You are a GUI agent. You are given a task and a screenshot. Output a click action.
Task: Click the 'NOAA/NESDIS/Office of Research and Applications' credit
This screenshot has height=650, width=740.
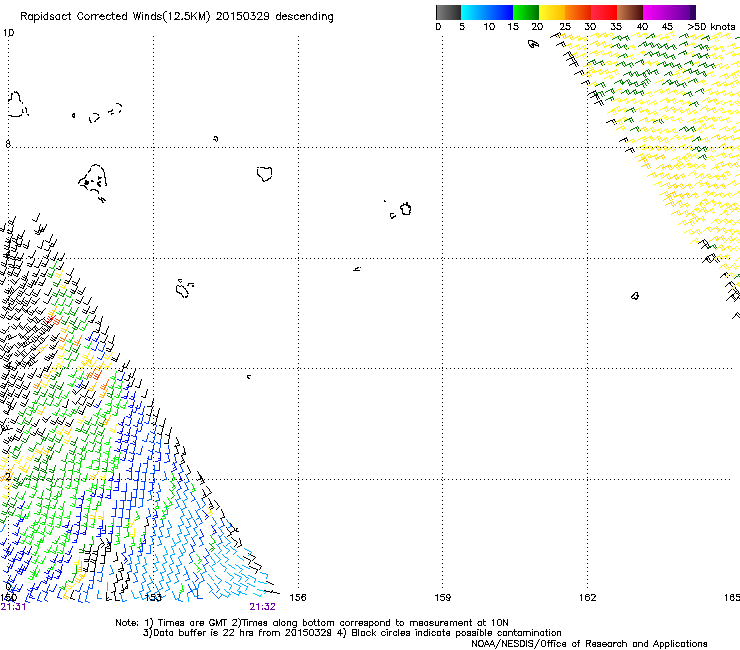point(589,644)
